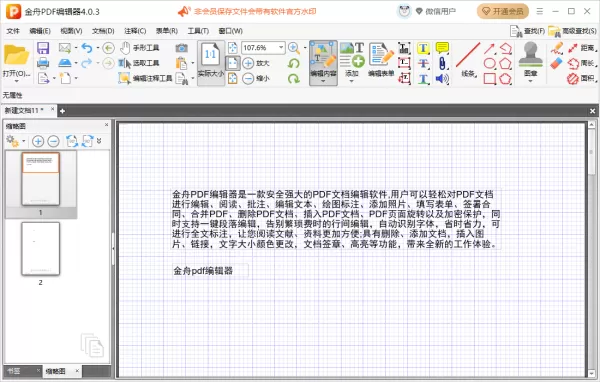This screenshot has width=600, height=382.
Task: Click the blue undo arrow
Action: (x=87, y=48)
